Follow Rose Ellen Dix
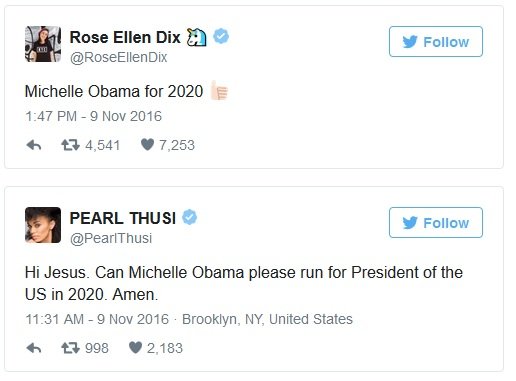Image resolution: width=516 pixels, height=381 pixels. [436, 42]
